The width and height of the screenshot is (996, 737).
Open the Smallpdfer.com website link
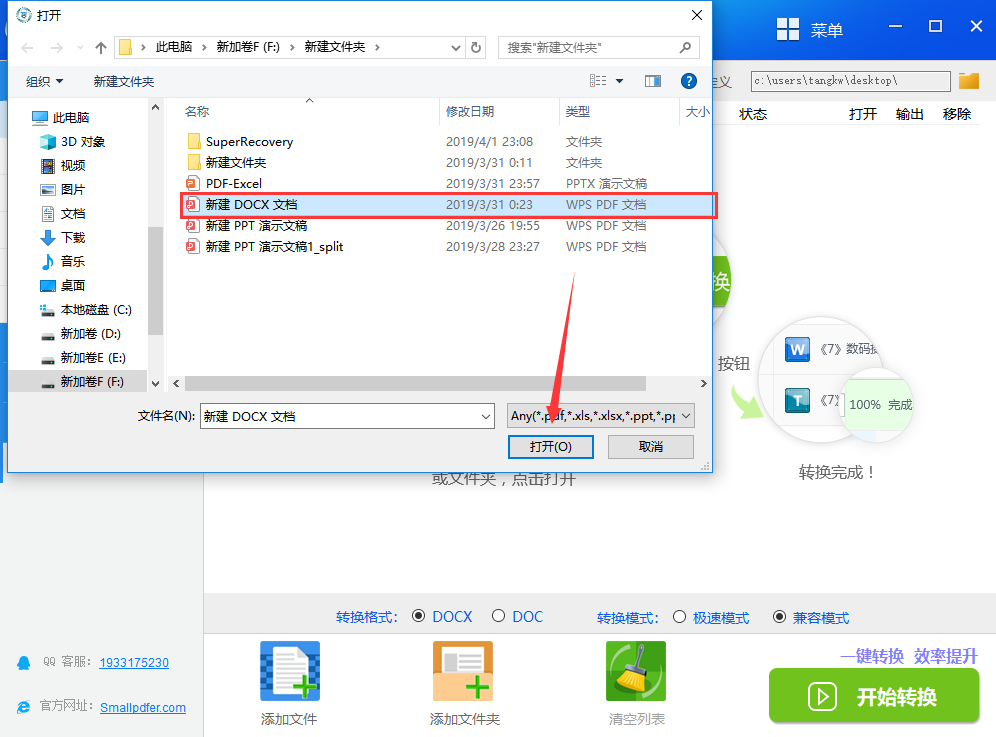(143, 708)
